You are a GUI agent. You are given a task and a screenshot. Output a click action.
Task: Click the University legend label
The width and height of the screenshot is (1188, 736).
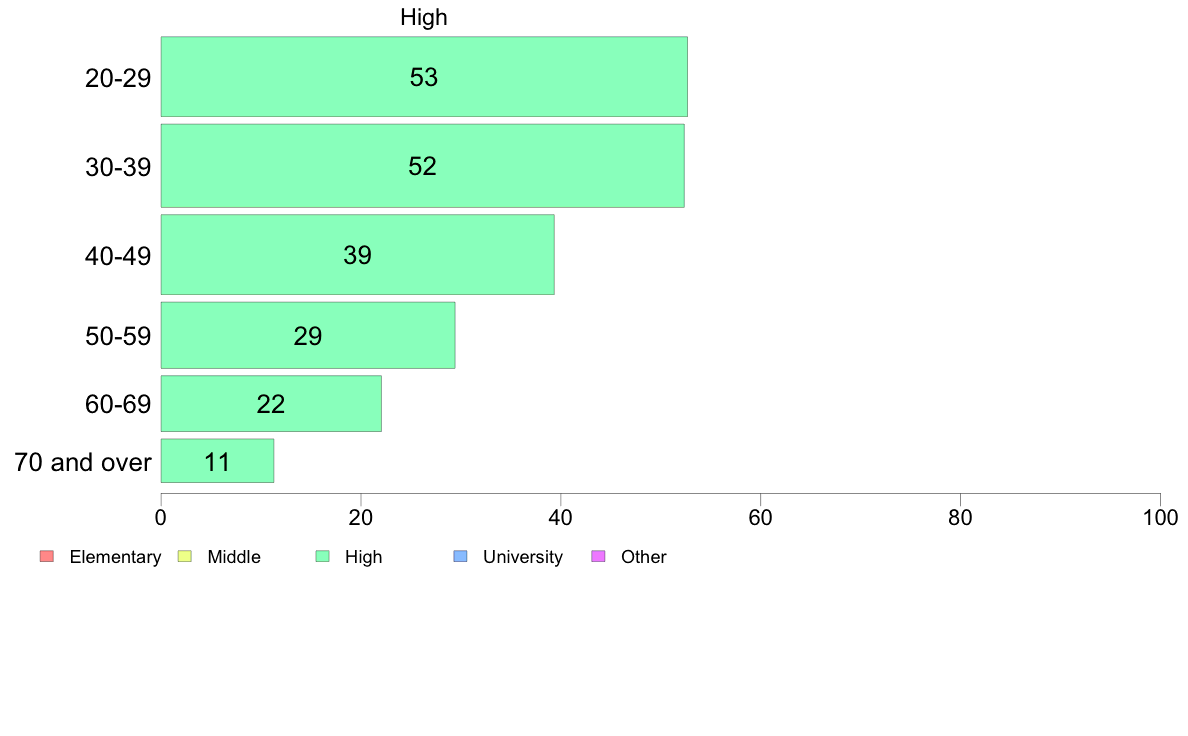(x=523, y=557)
